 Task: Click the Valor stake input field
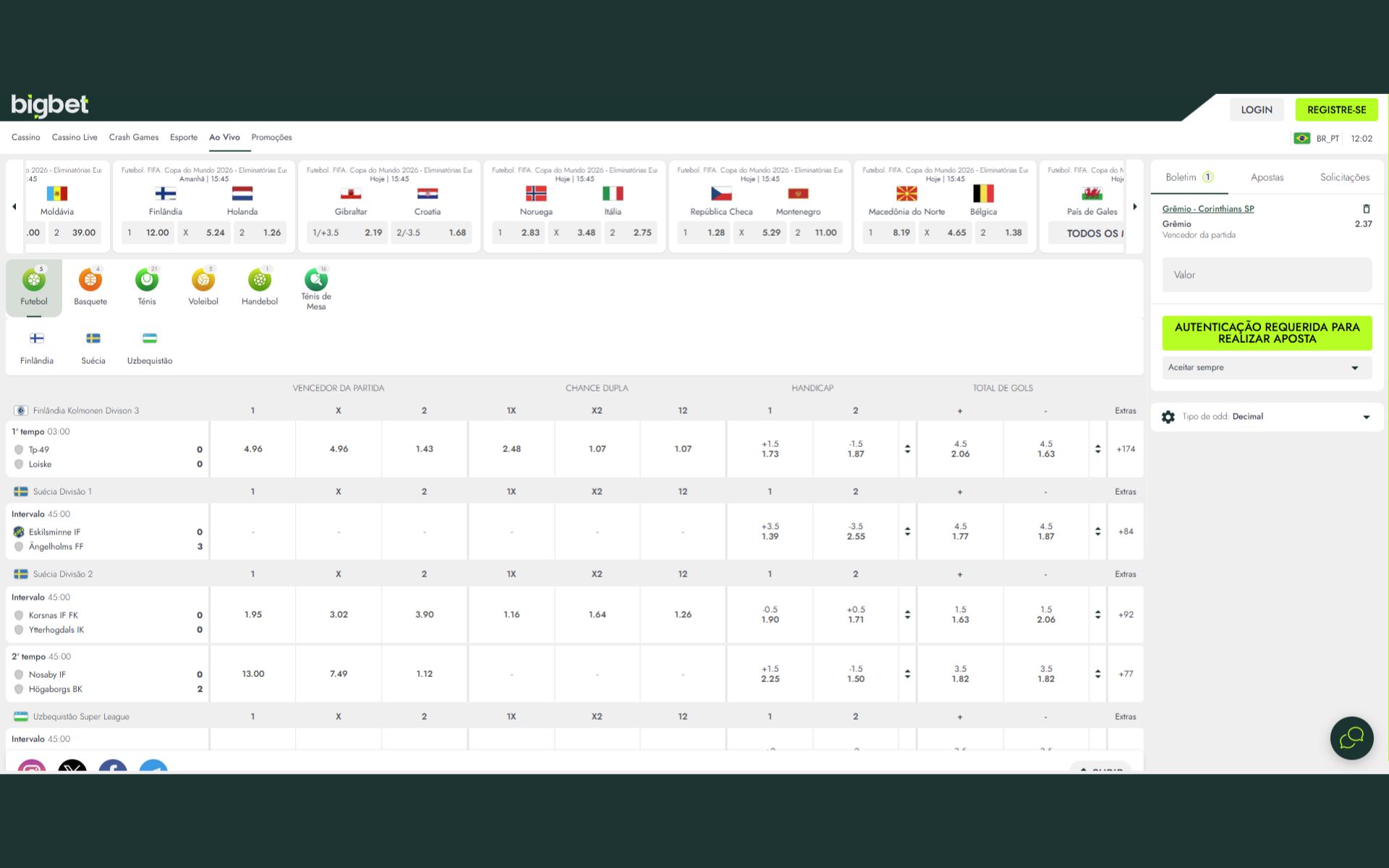click(1266, 275)
